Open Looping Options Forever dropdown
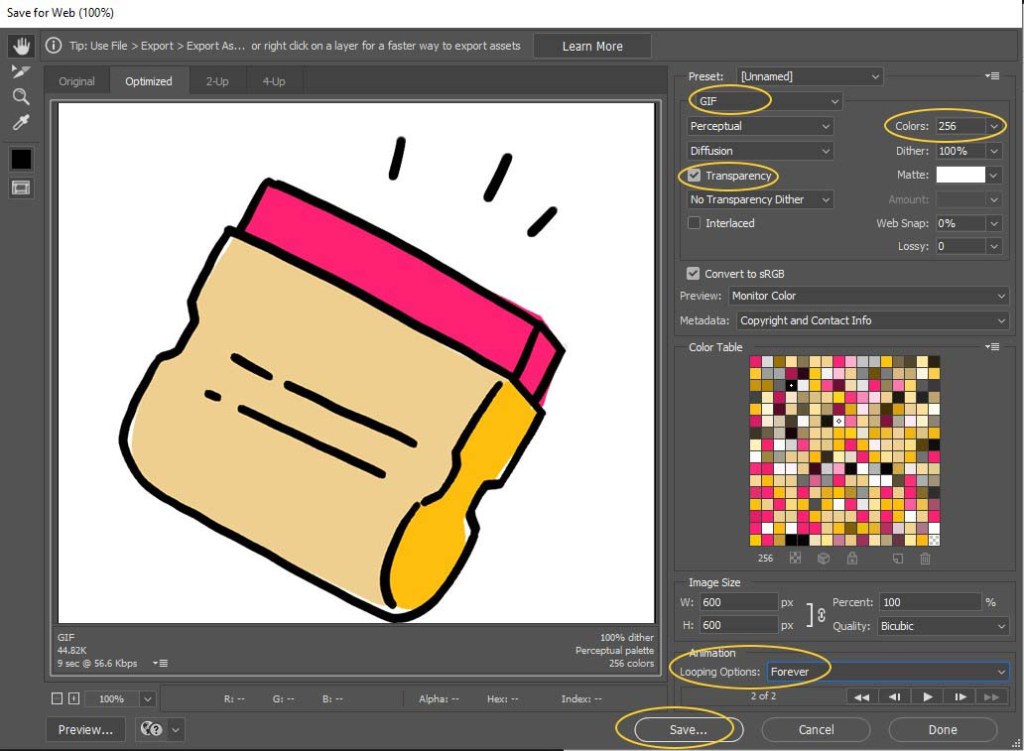 tap(887, 672)
